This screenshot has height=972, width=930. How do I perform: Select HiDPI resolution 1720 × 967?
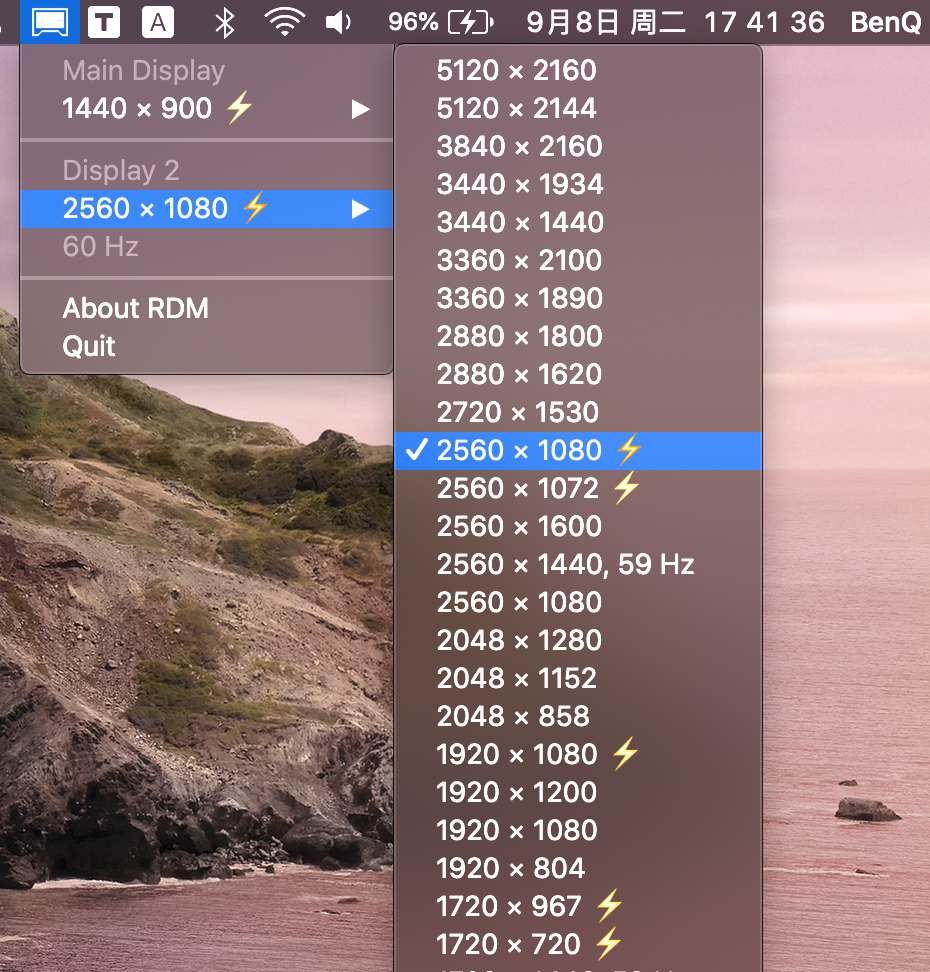tap(578, 906)
